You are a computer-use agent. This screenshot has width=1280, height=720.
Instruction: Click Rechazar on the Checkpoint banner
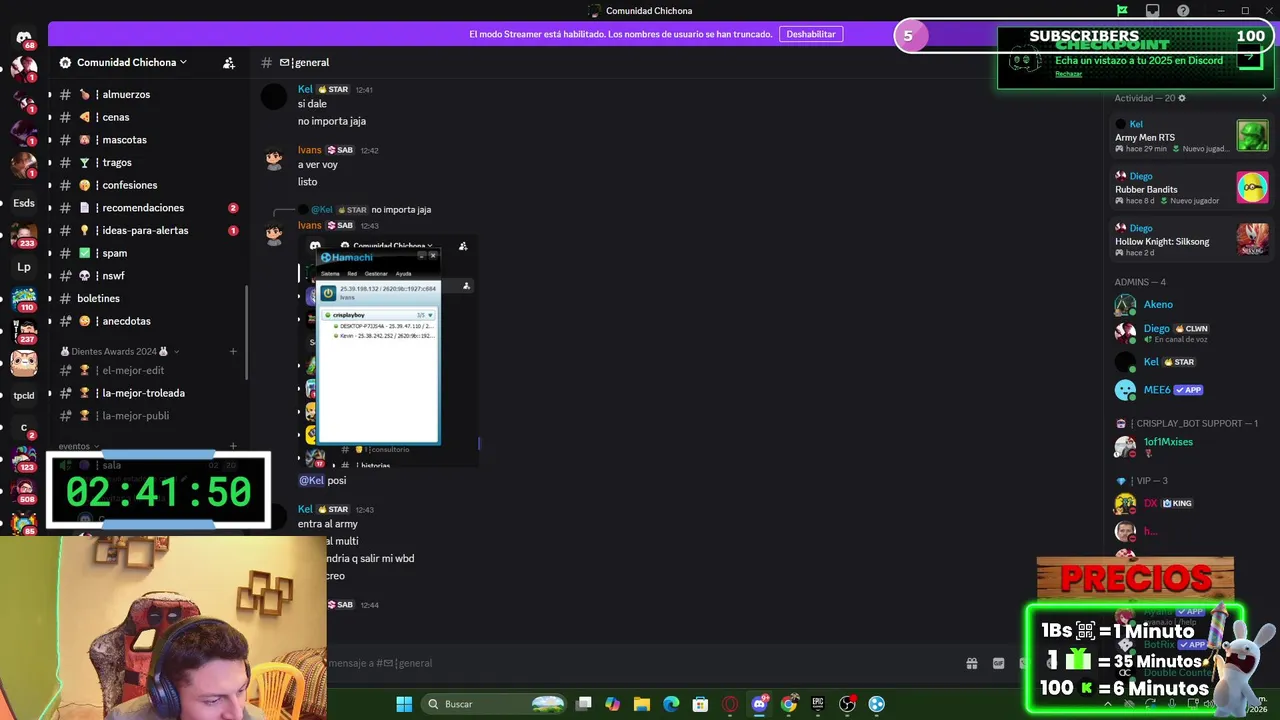[x=1068, y=74]
